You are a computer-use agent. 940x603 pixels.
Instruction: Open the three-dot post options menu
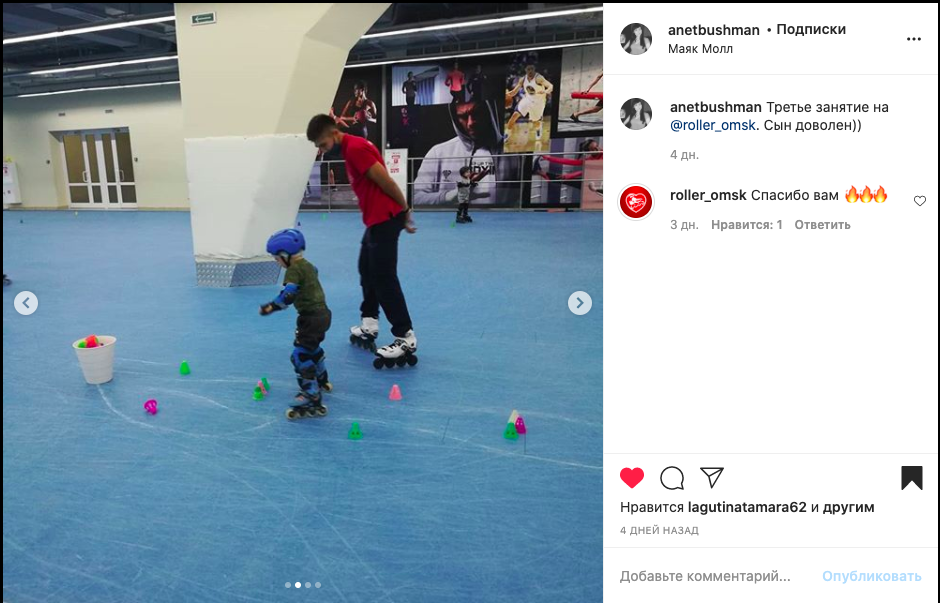pyautogui.click(x=914, y=39)
